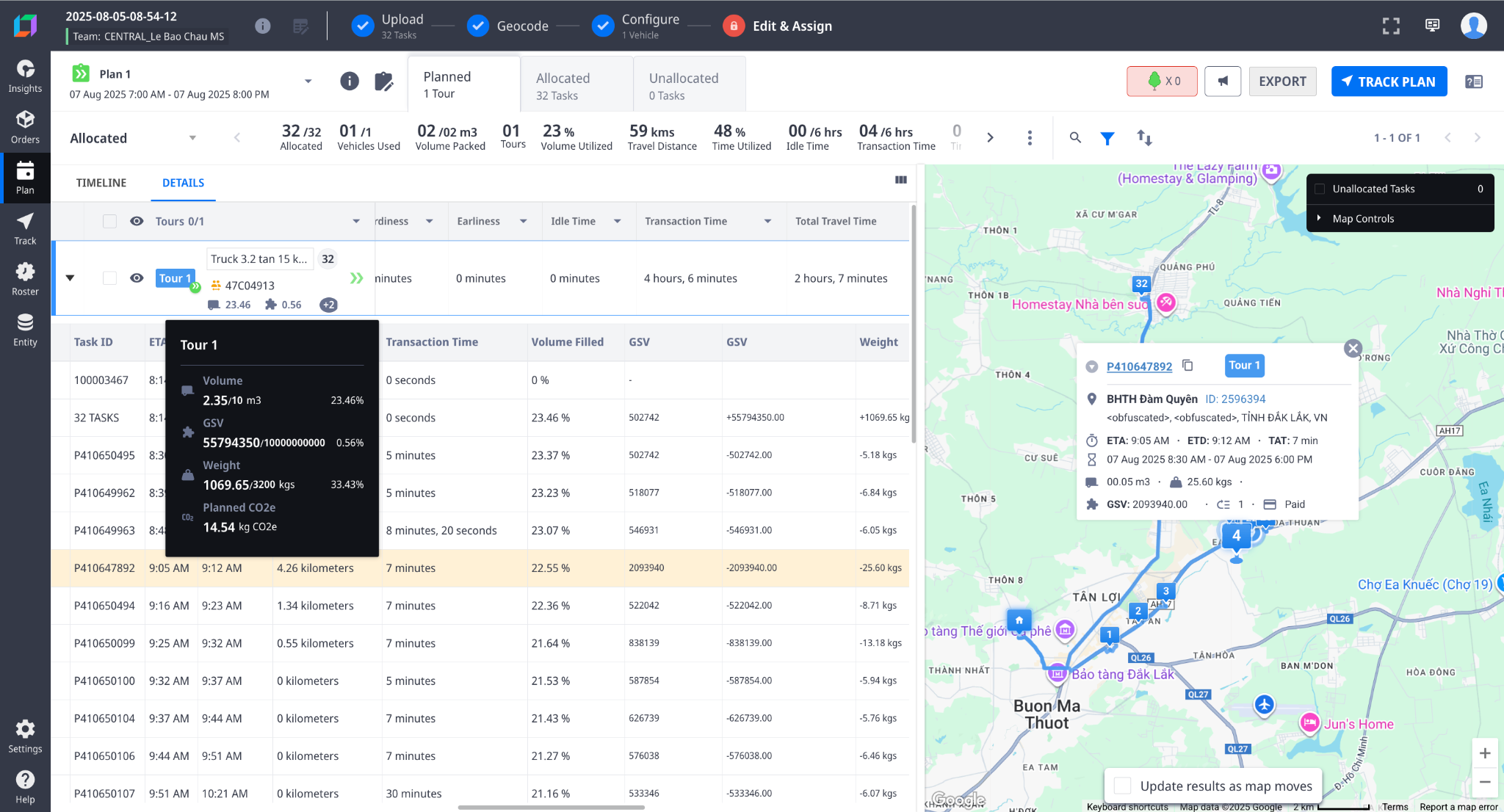Open Roster in the sidebar

tap(25, 280)
